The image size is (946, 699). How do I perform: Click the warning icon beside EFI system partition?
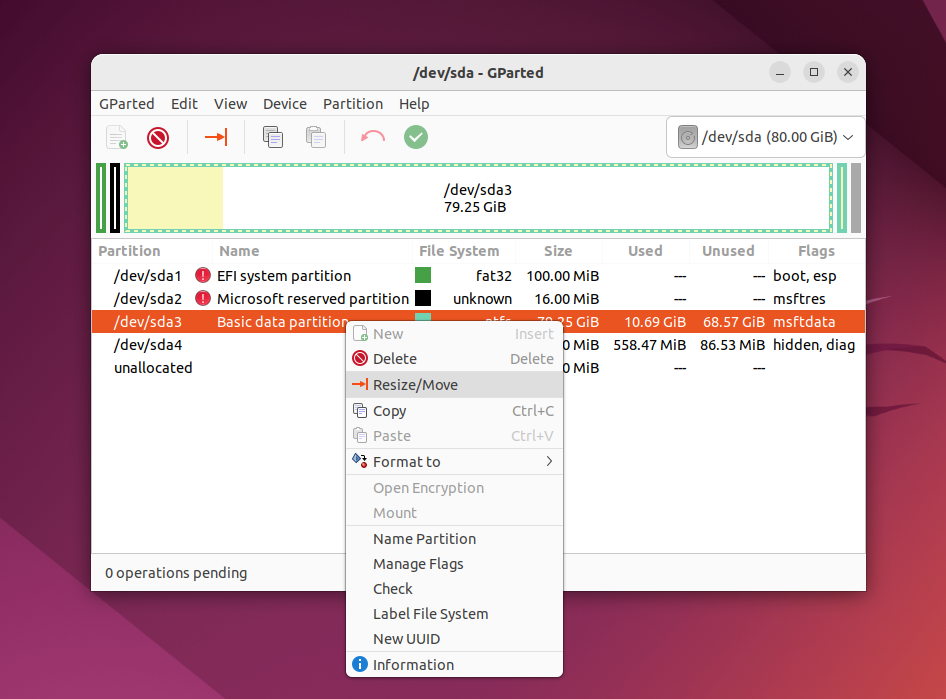[x=203, y=276]
